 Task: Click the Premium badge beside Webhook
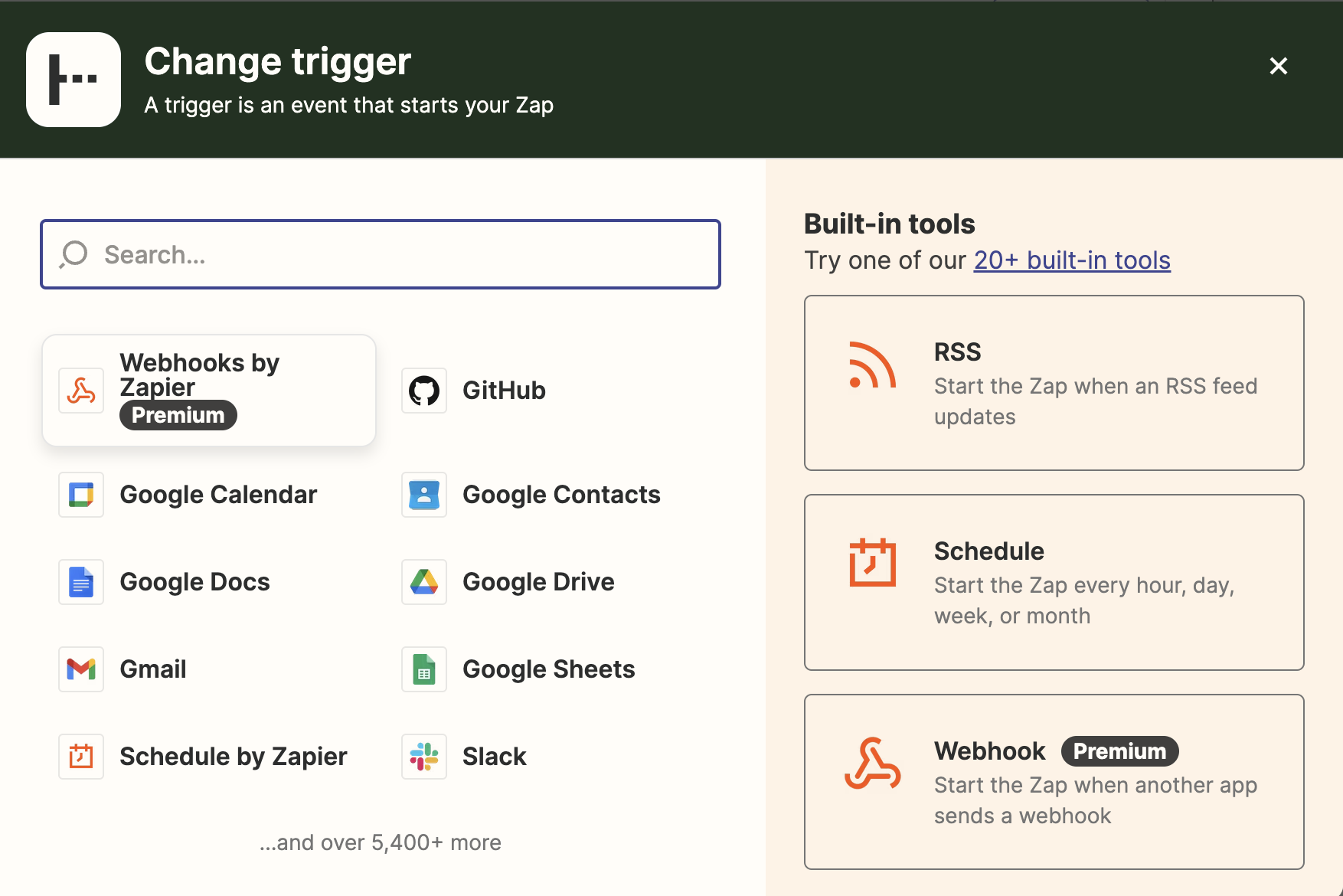1119,751
